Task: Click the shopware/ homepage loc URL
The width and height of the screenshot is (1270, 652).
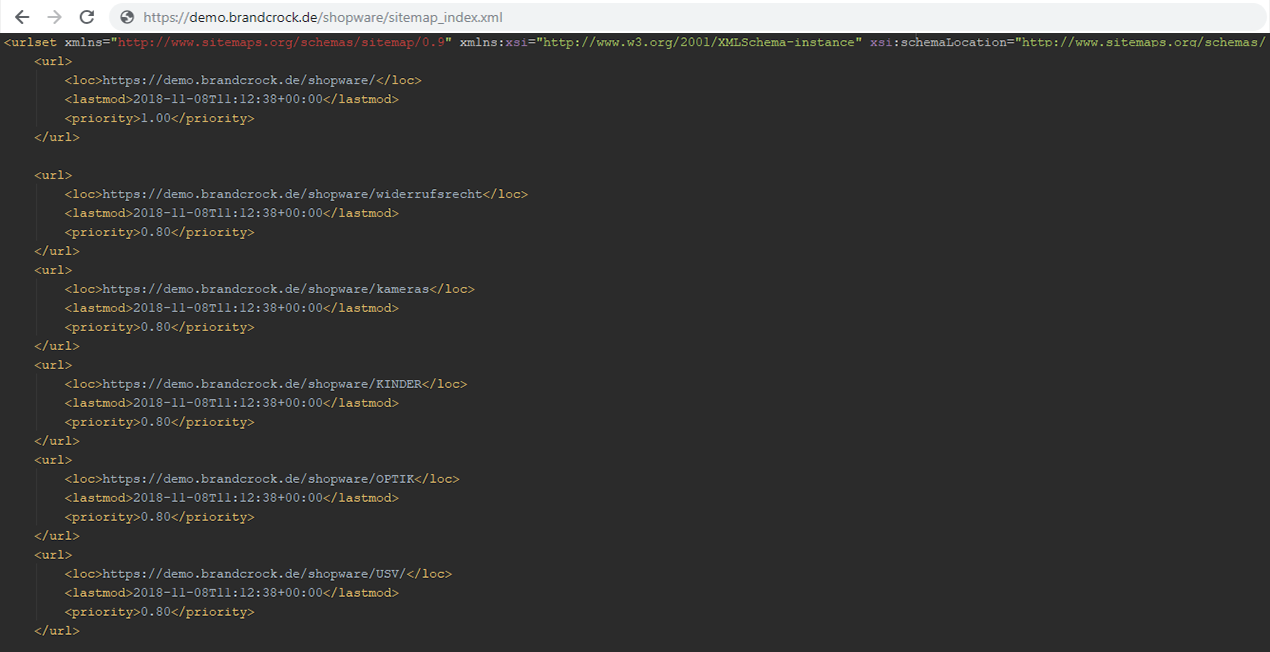Action: tap(241, 80)
